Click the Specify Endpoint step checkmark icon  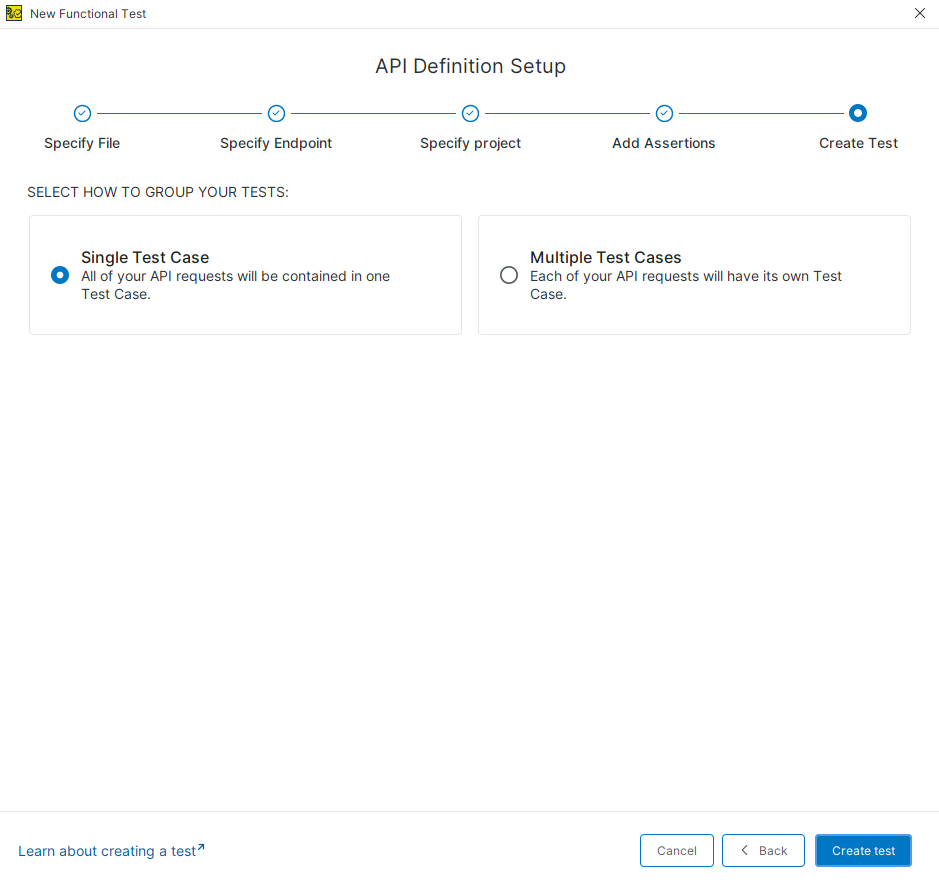tap(276, 113)
